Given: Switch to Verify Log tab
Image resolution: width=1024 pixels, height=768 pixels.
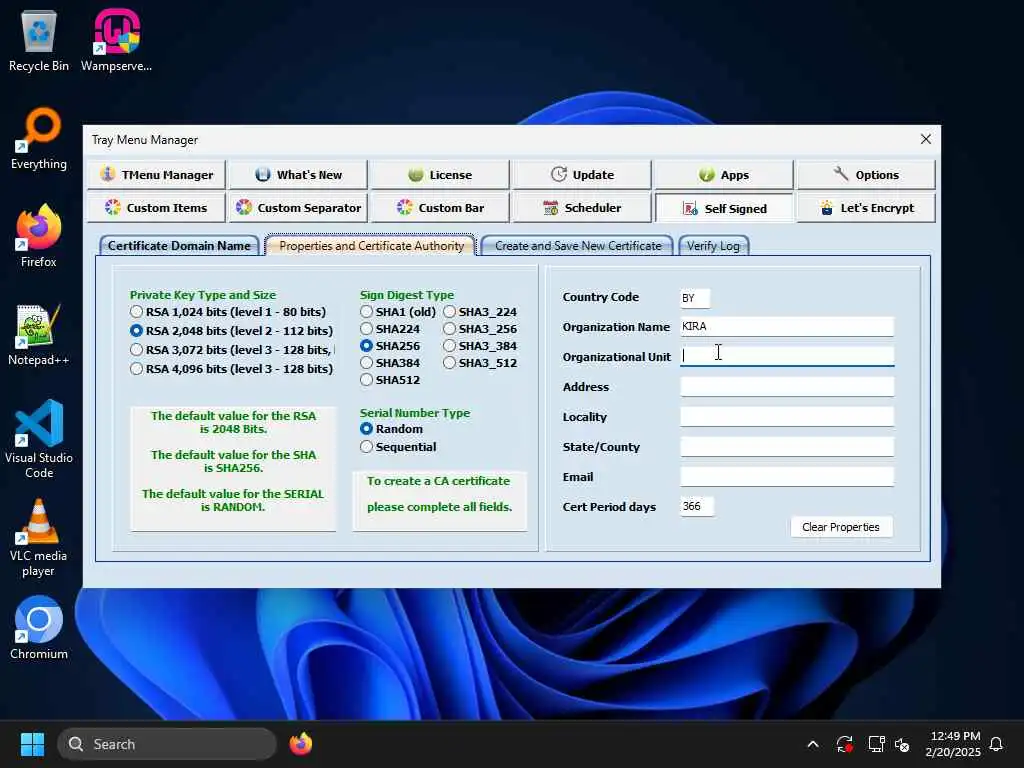Looking at the screenshot, I should (713, 246).
